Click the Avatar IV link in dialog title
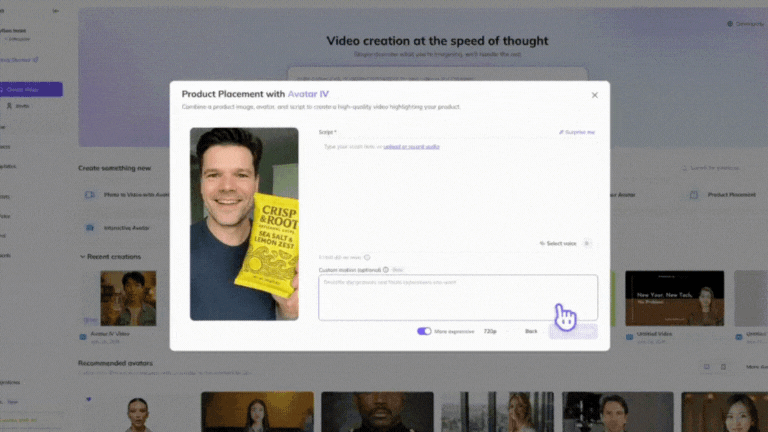This screenshot has width=768, height=432. (308, 94)
